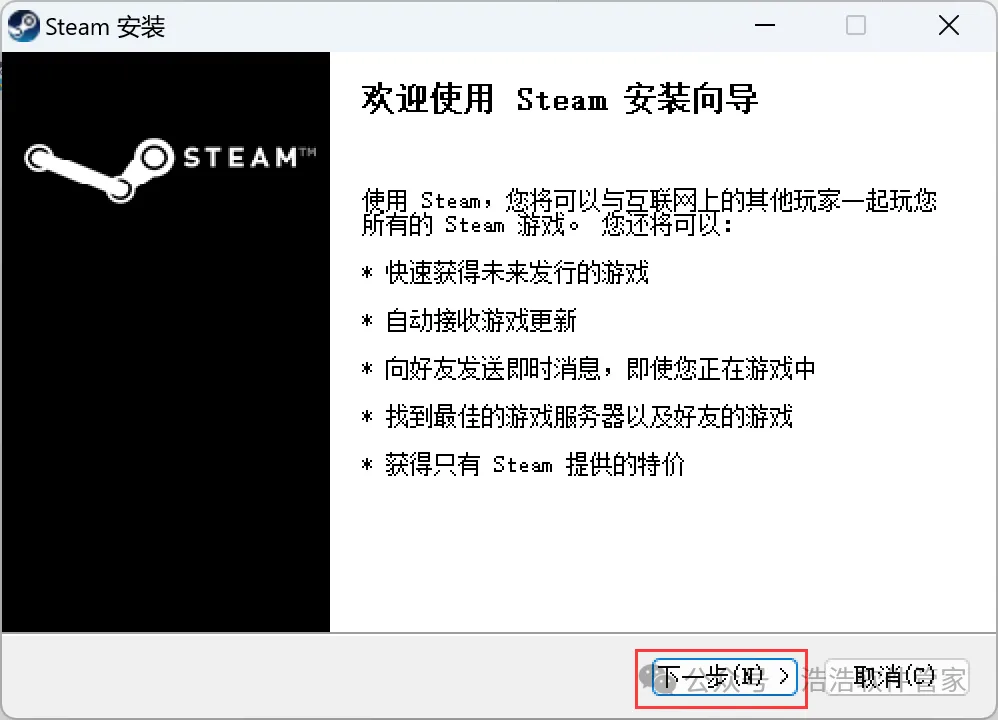Click the Steam icon in title bar

pos(24,26)
